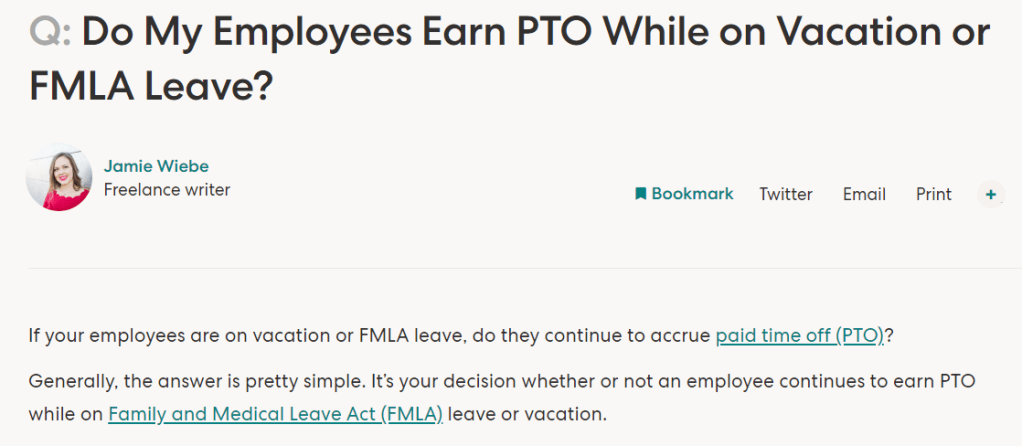Viewport: 1022px width, 446px height.
Task: Open the paid time off (PTO) link
Action: (800, 336)
